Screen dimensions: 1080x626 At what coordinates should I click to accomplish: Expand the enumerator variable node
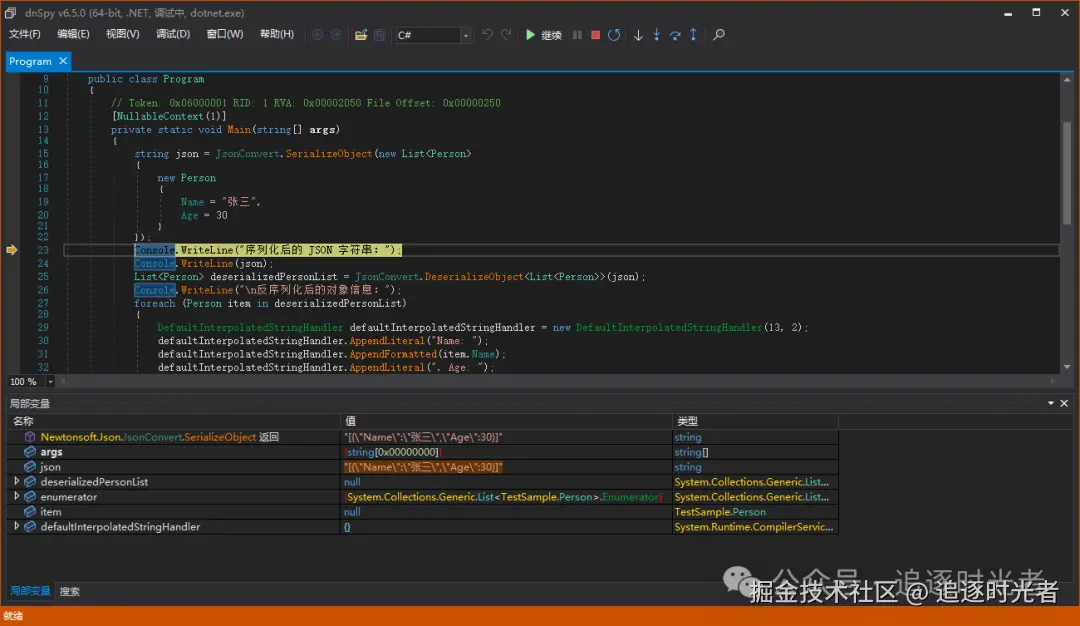[x=16, y=497]
